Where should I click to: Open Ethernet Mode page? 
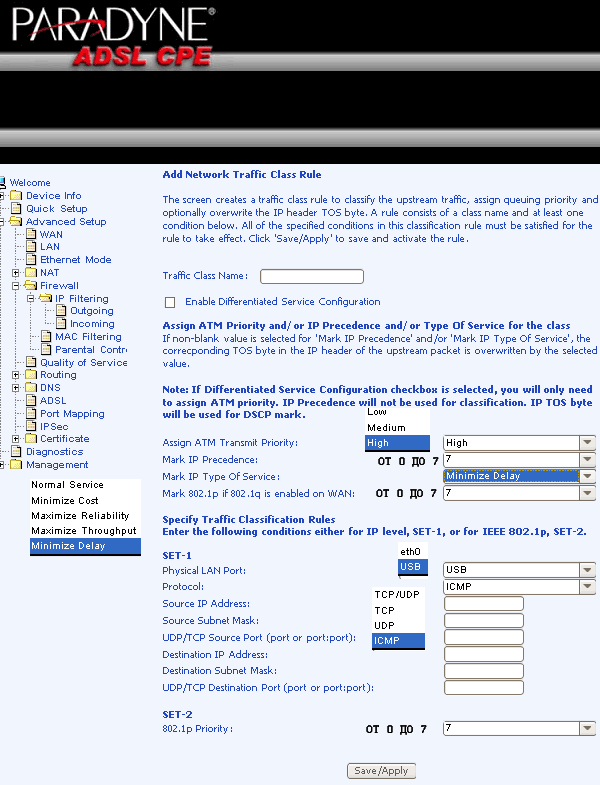coord(76,259)
